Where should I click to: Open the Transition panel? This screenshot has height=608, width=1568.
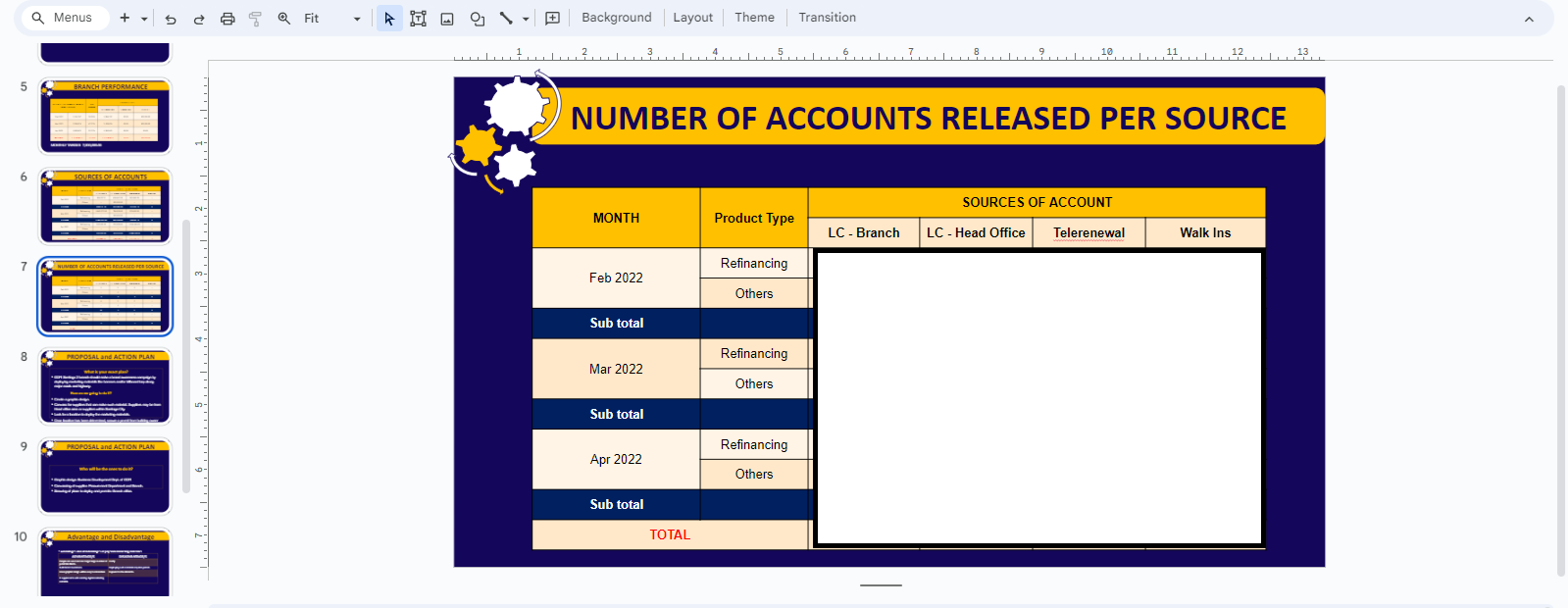828,18
